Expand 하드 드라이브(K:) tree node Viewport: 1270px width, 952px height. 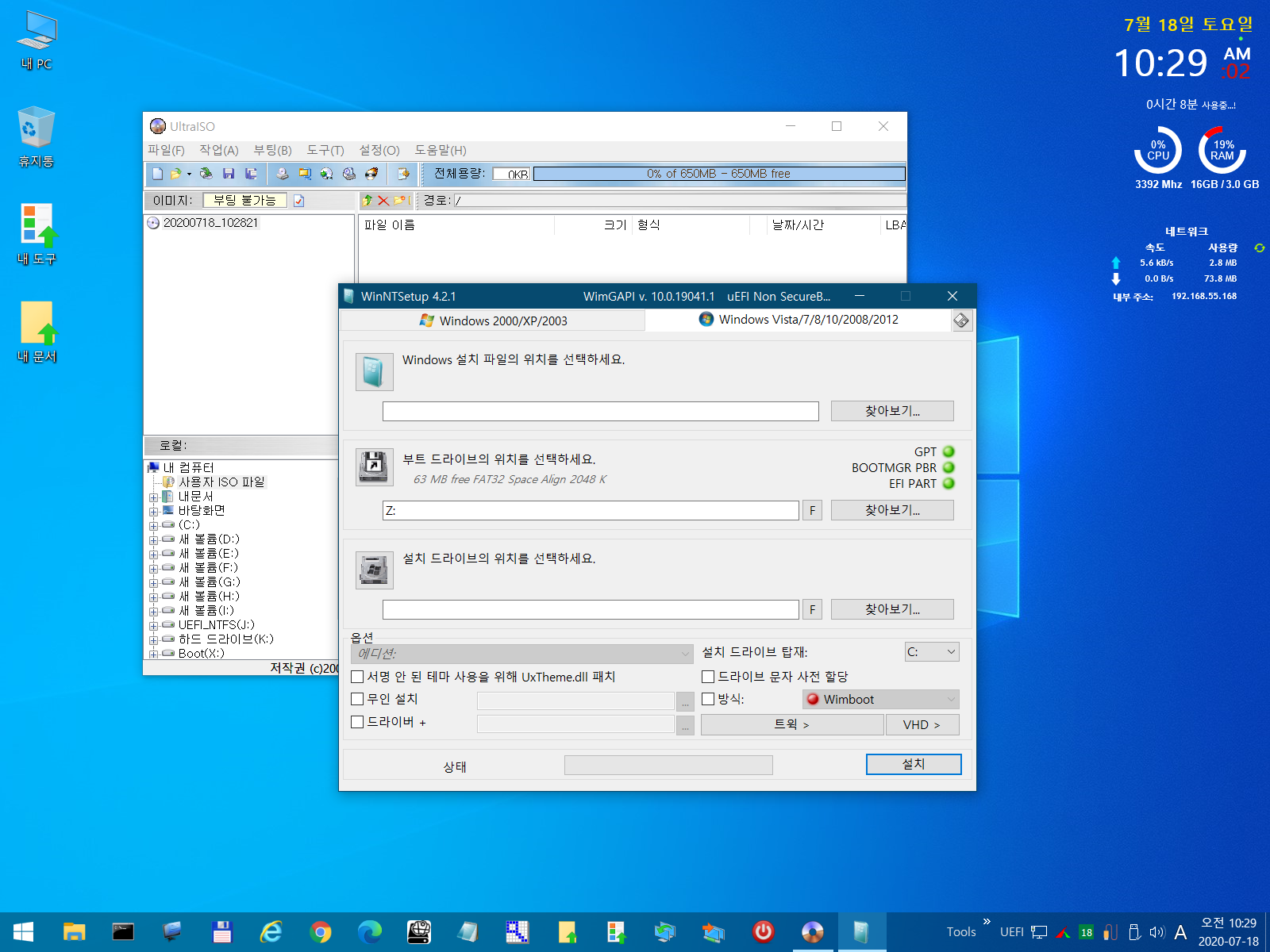(153, 640)
